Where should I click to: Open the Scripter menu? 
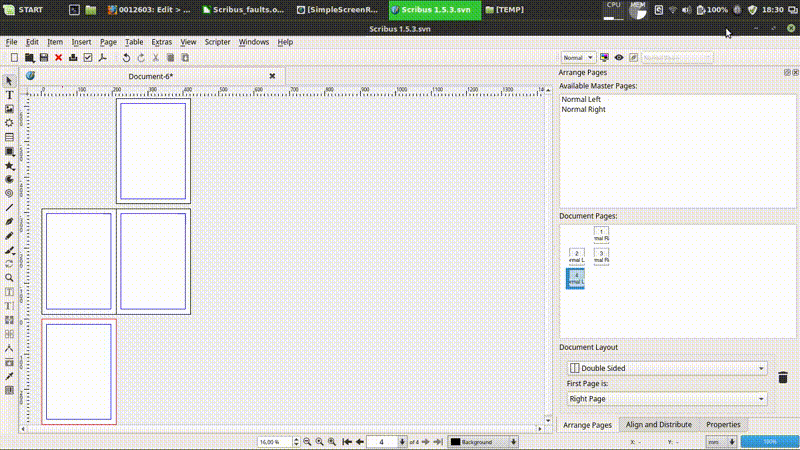[217, 42]
